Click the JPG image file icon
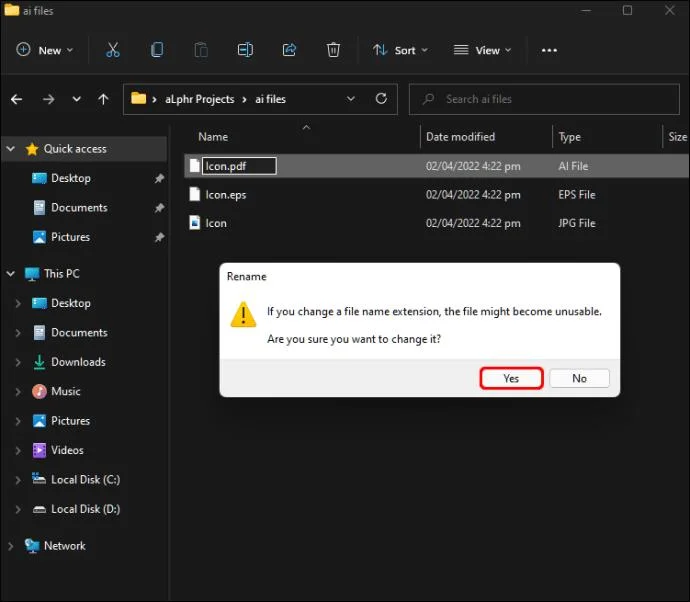The width and height of the screenshot is (690, 602). point(195,223)
